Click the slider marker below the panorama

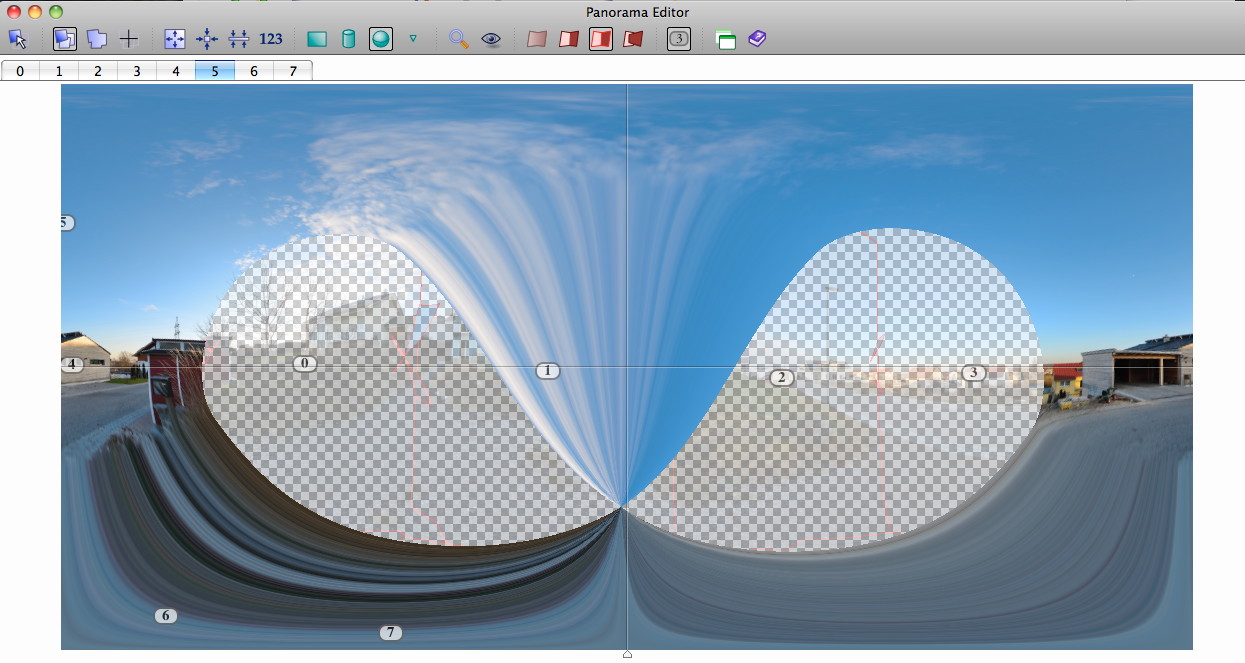627,655
